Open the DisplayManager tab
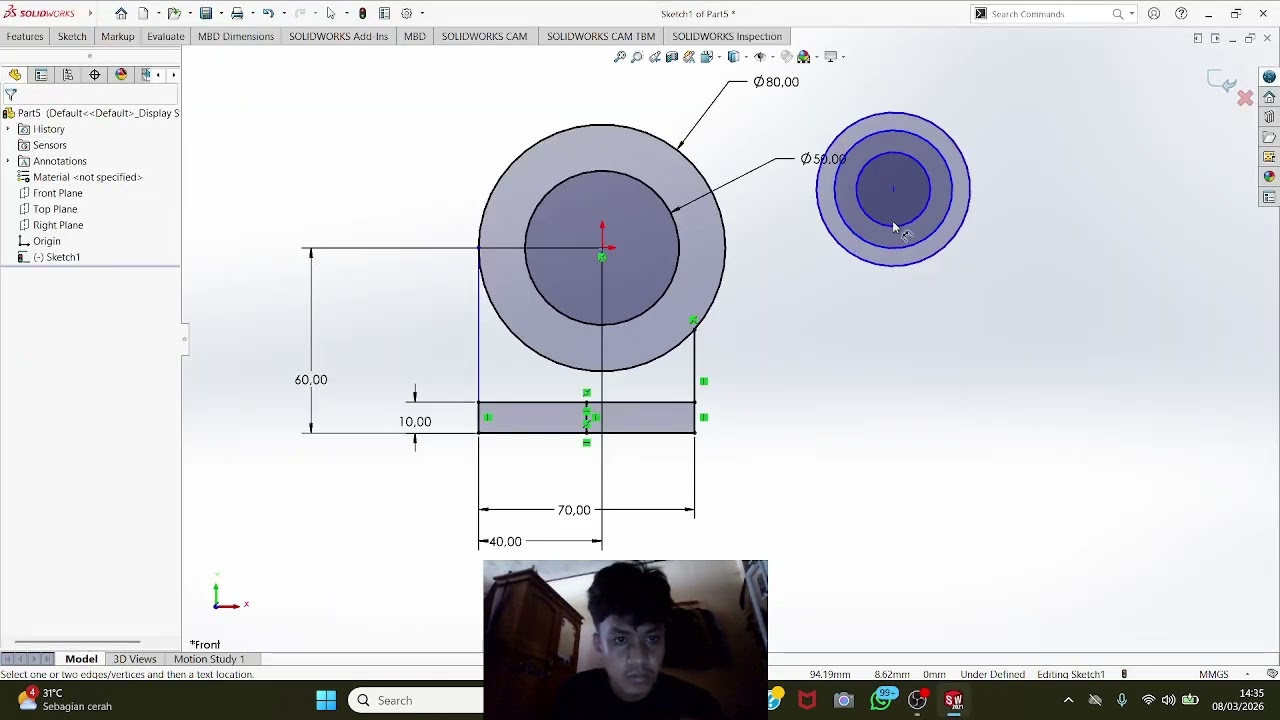This screenshot has height=720, width=1280. [x=121, y=75]
